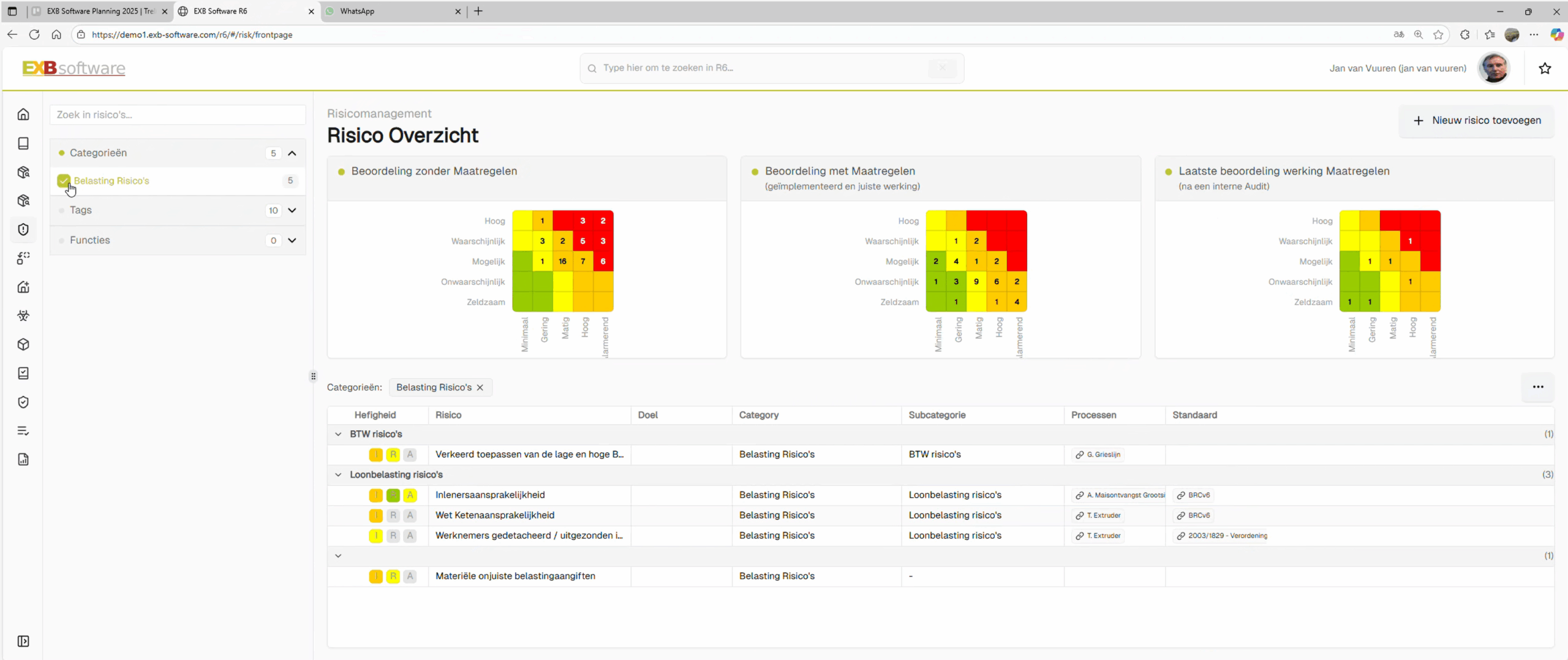The width and height of the screenshot is (1568, 660).
Task: Expand the Functies filter section
Action: [292, 240]
